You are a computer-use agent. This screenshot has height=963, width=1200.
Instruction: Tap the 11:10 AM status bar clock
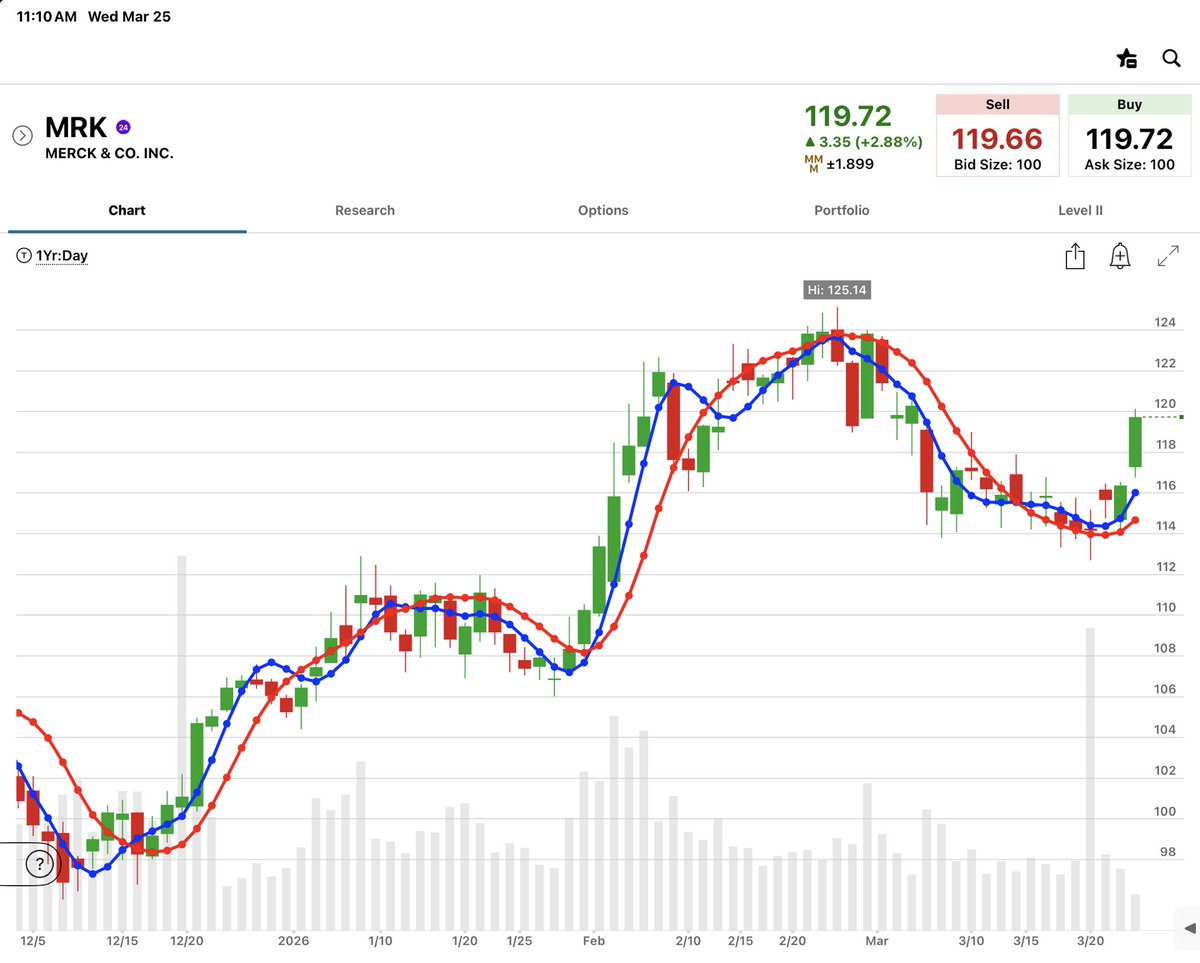46,17
